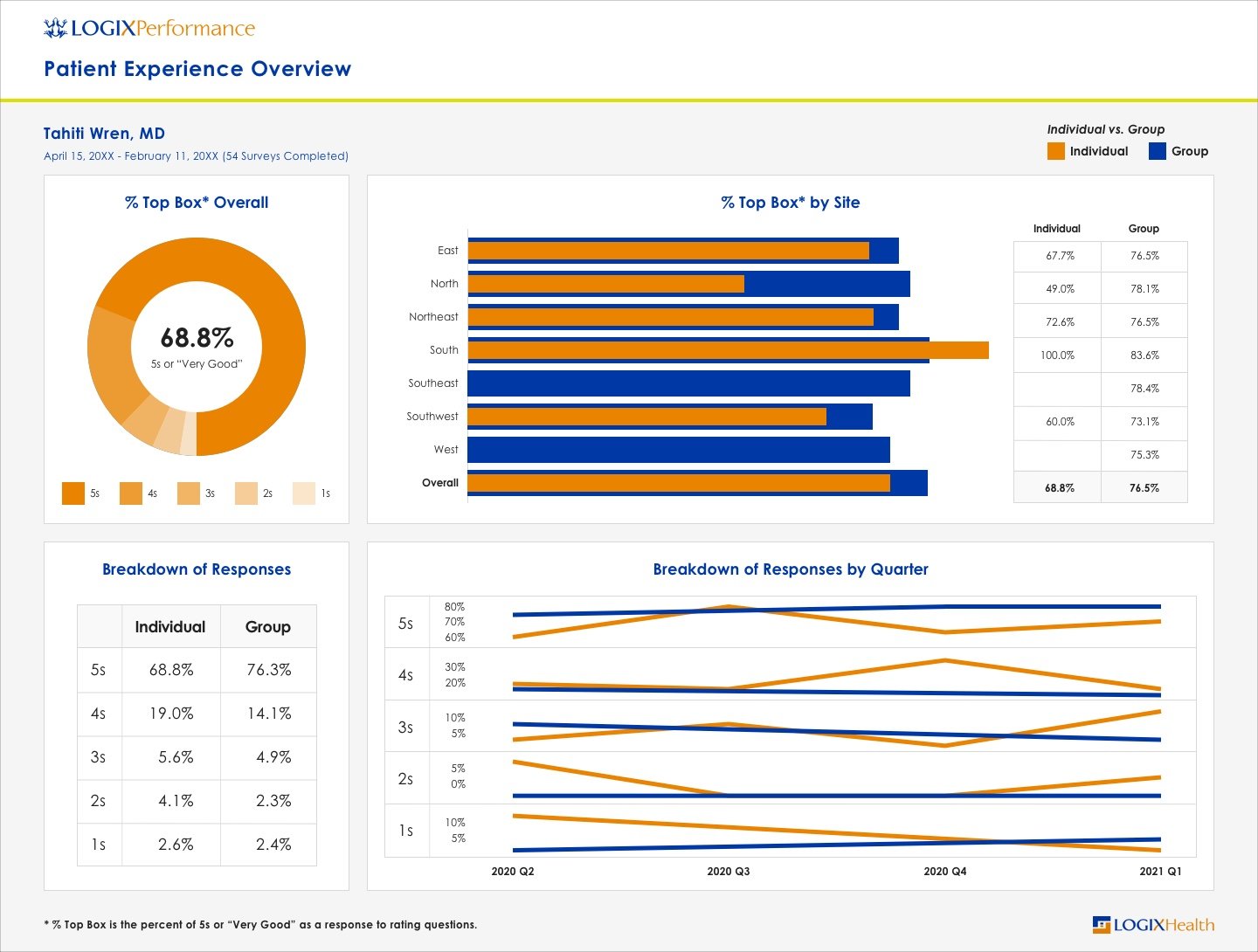Click the LOGIXPerformance logo
Image resolution: width=1258 pixels, height=952 pixels.
[149, 27]
